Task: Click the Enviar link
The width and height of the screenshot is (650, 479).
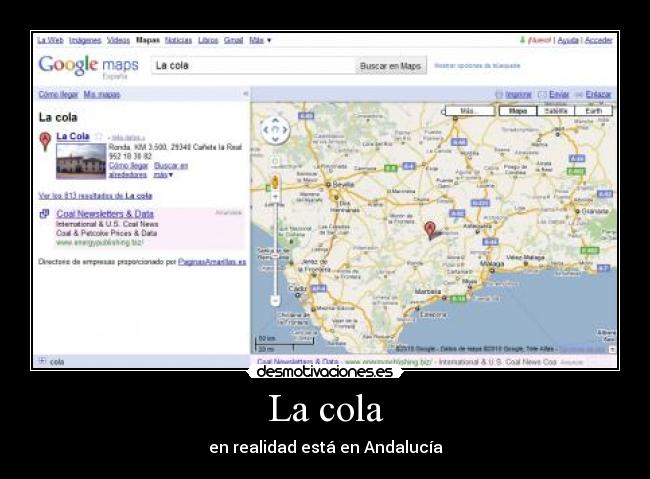Action: click(x=559, y=95)
